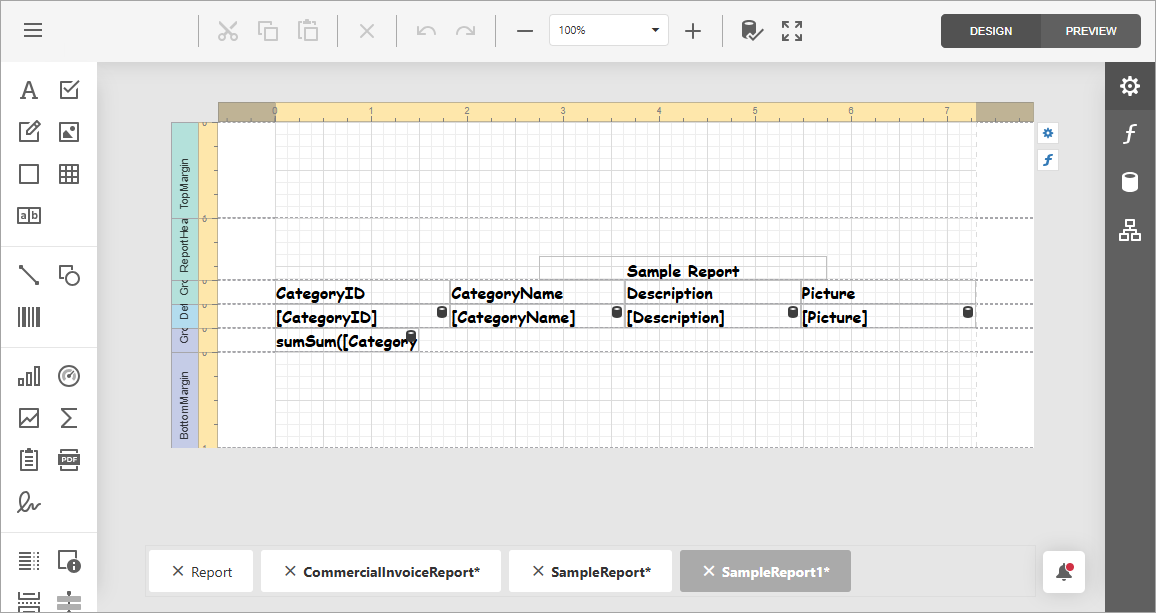Select the PDF Content control icon
The image size is (1156, 613).
pos(69,460)
